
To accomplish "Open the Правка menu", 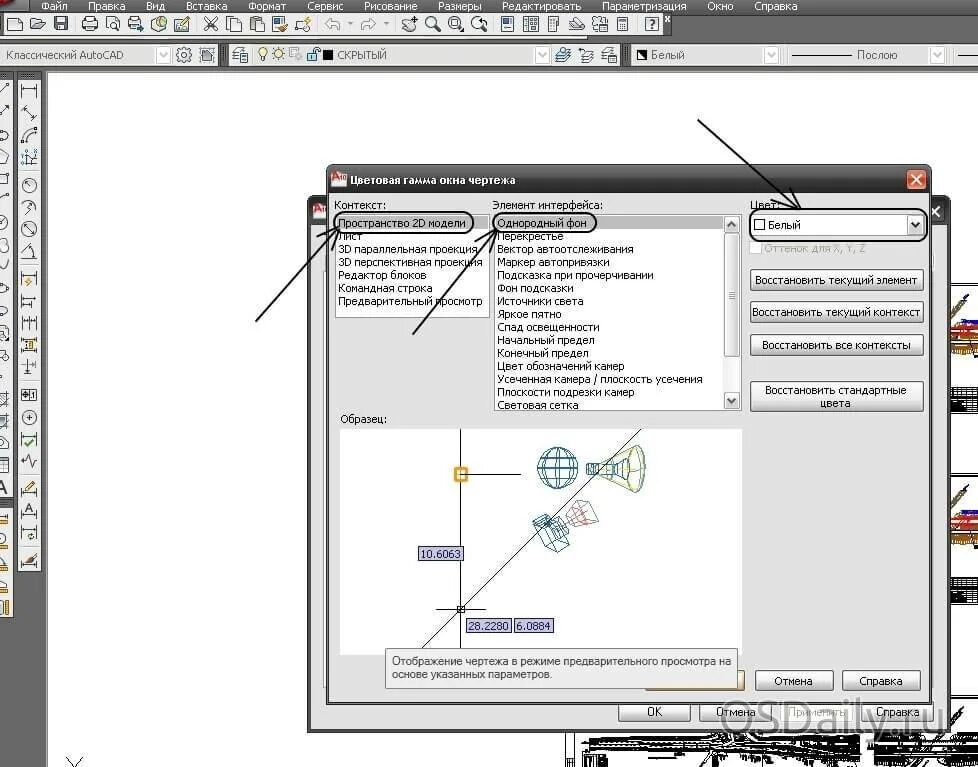I will [106, 6].
